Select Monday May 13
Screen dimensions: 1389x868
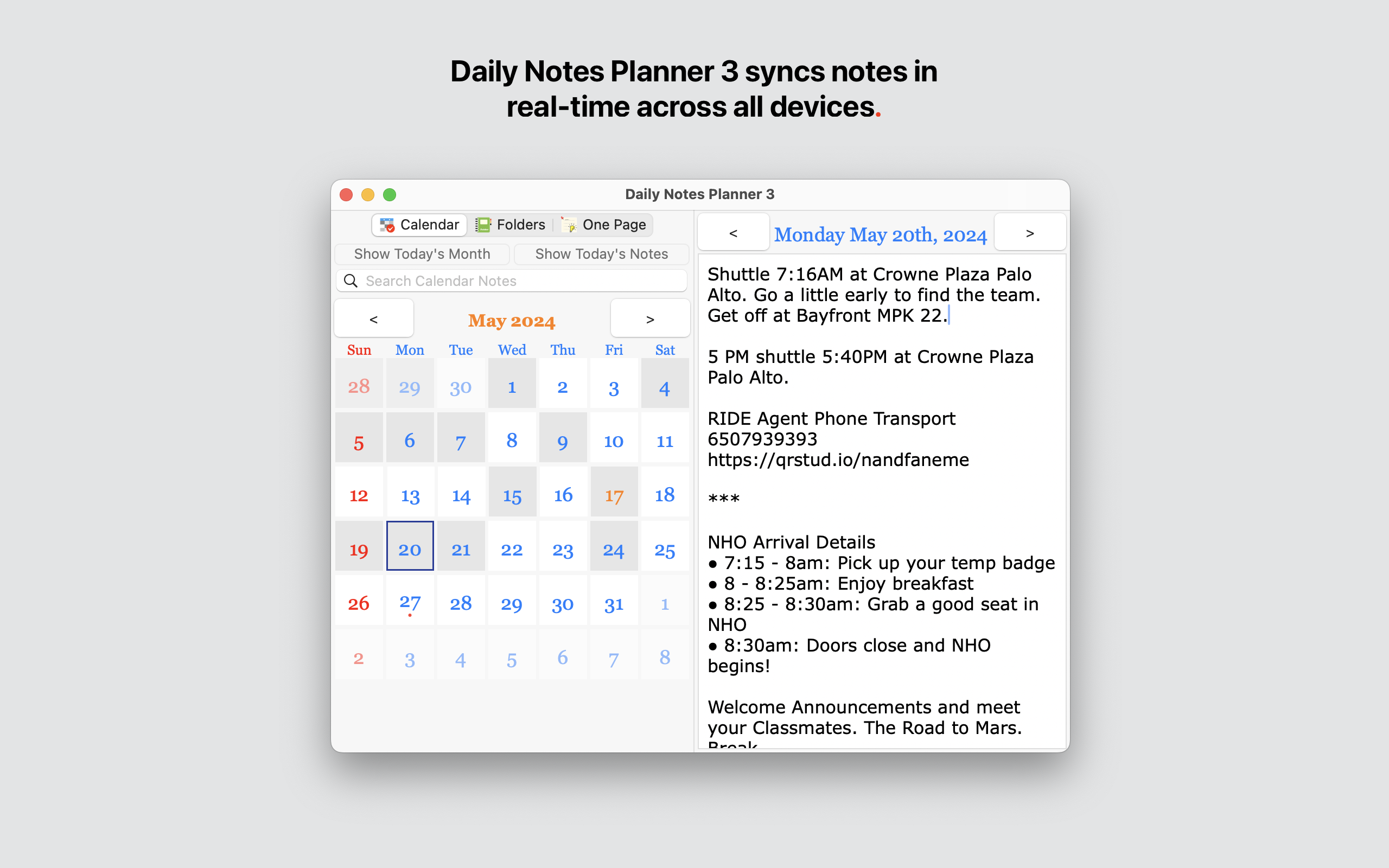click(410, 492)
